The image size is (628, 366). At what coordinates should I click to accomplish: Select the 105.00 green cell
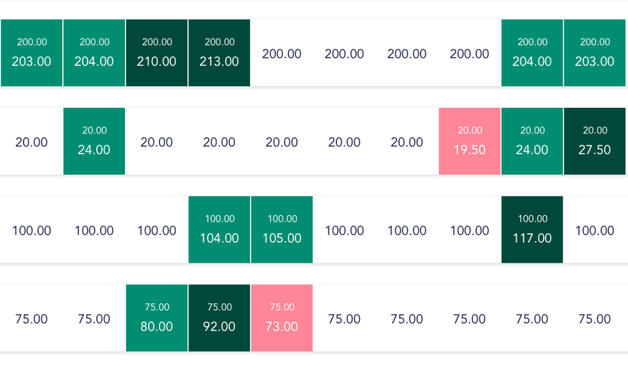(x=282, y=230)
